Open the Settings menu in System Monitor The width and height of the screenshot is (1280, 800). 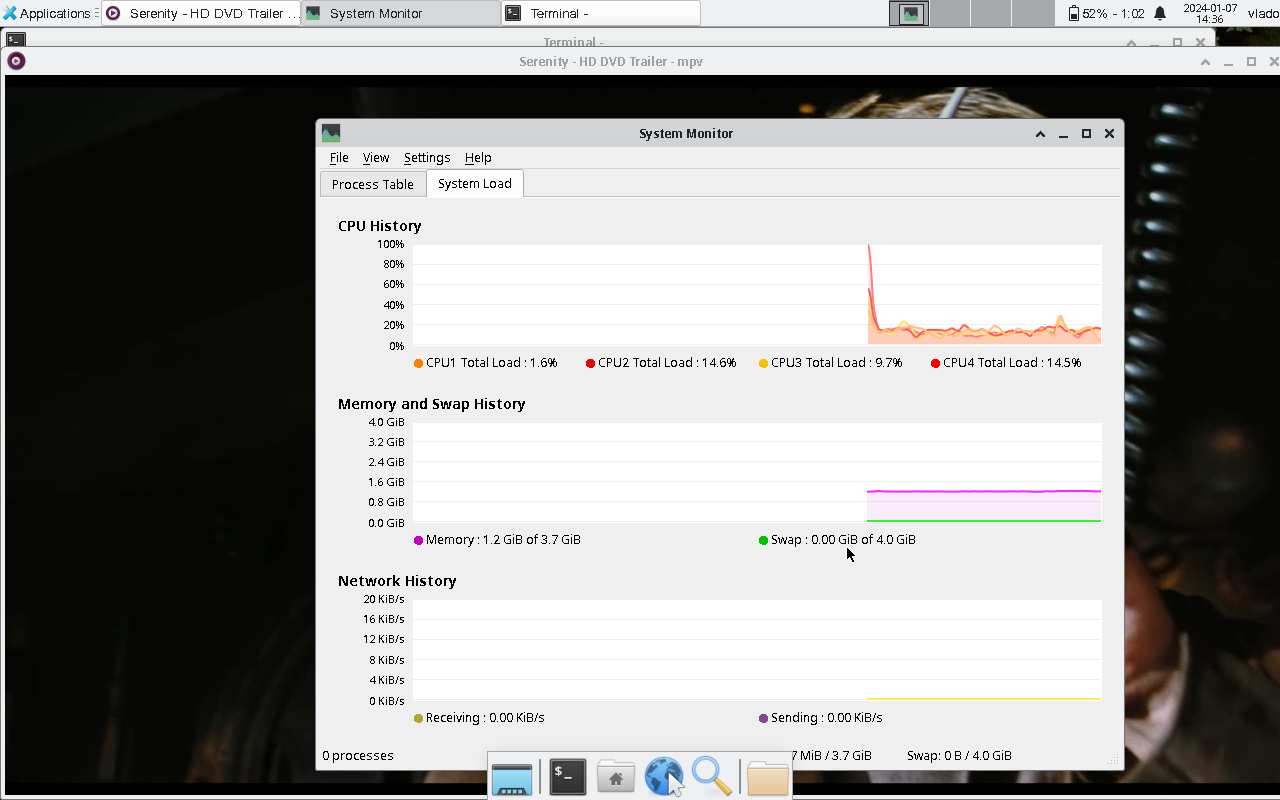point(427,158)
